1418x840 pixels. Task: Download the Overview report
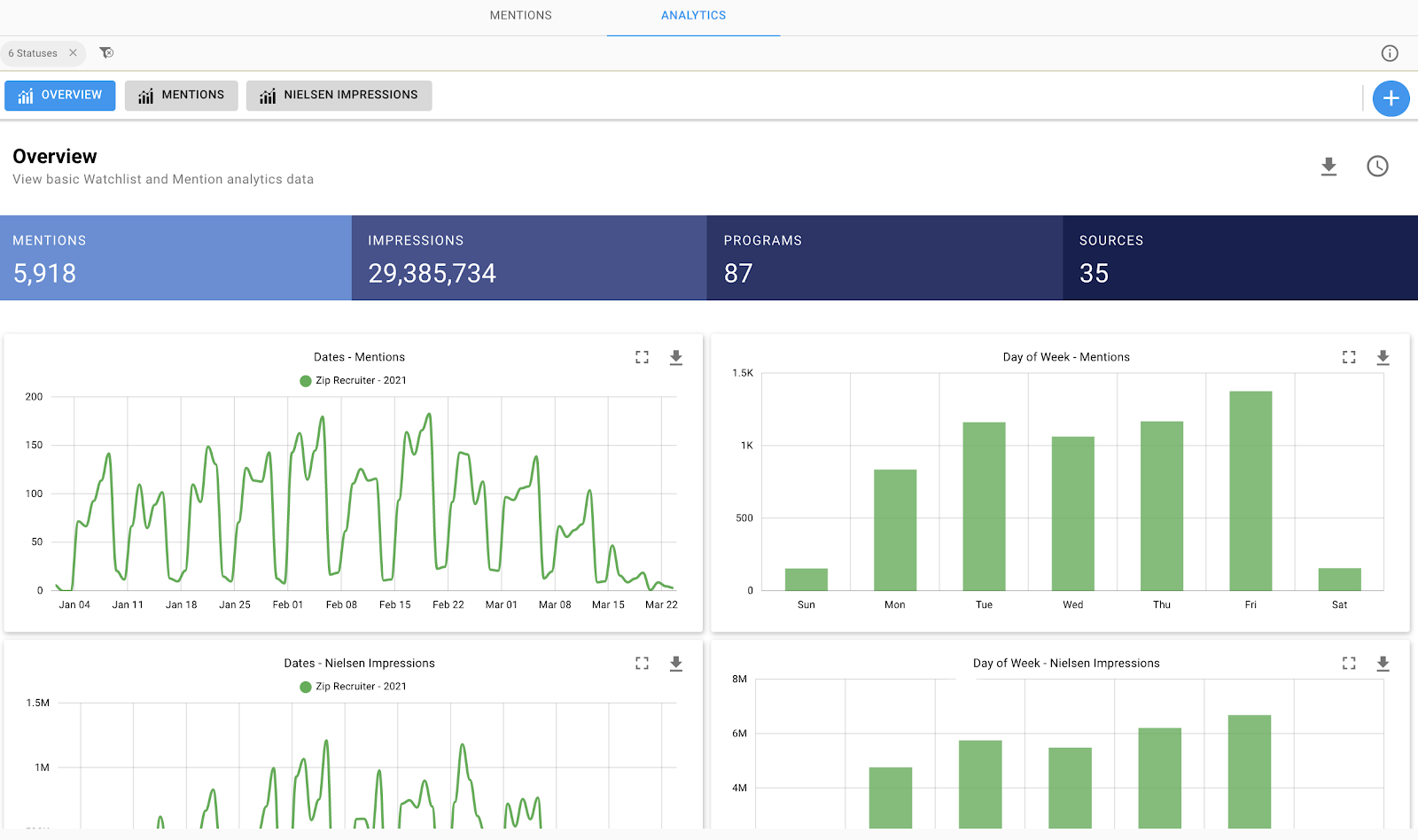[1328, 167]
